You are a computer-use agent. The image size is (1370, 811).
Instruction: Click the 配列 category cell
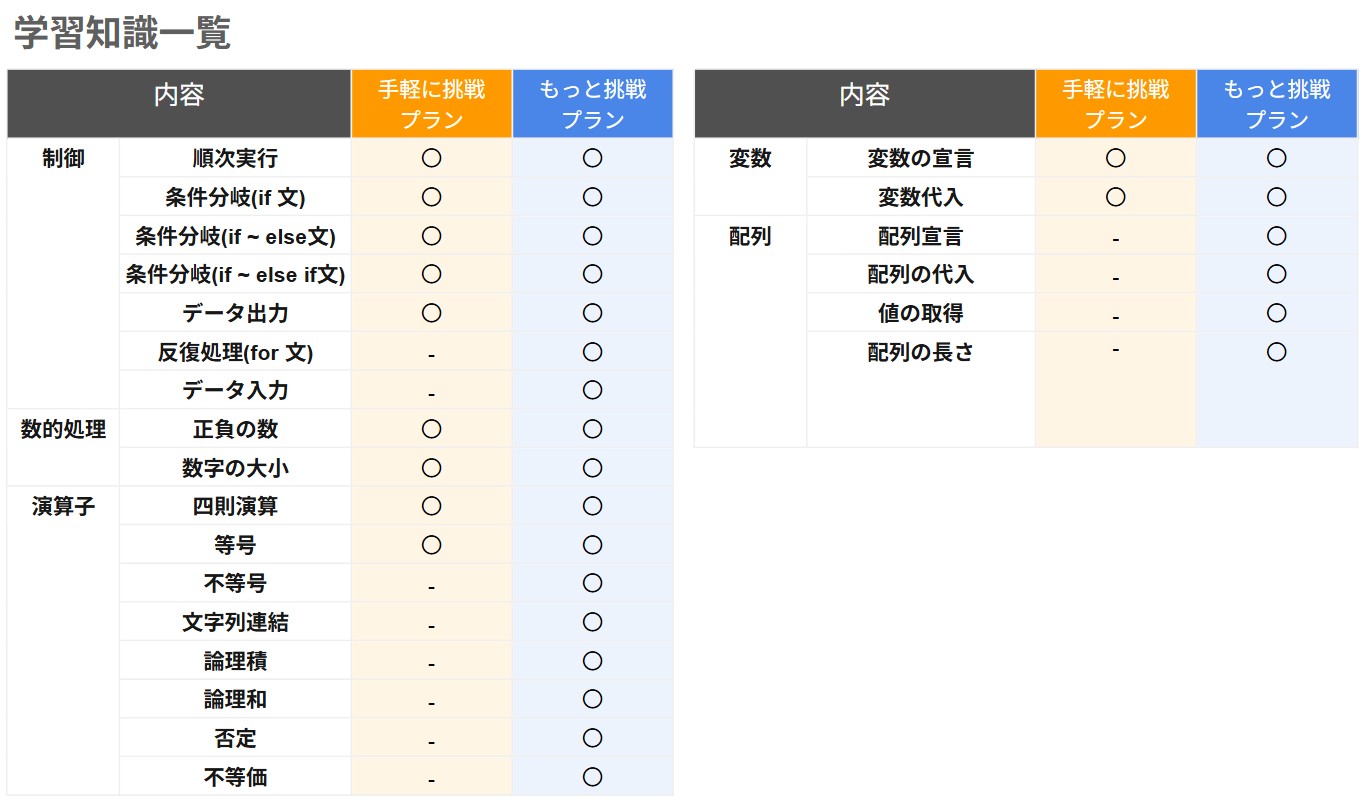click(750, 236)
